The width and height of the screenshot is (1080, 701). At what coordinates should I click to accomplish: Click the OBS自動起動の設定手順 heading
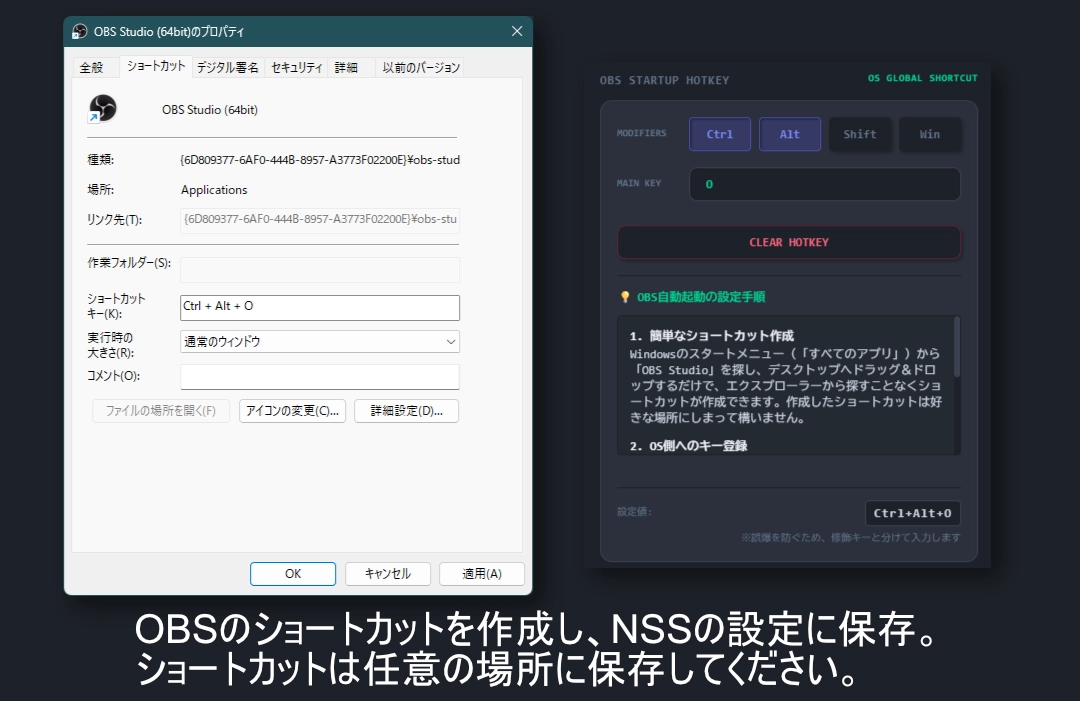tap(700, 297)
